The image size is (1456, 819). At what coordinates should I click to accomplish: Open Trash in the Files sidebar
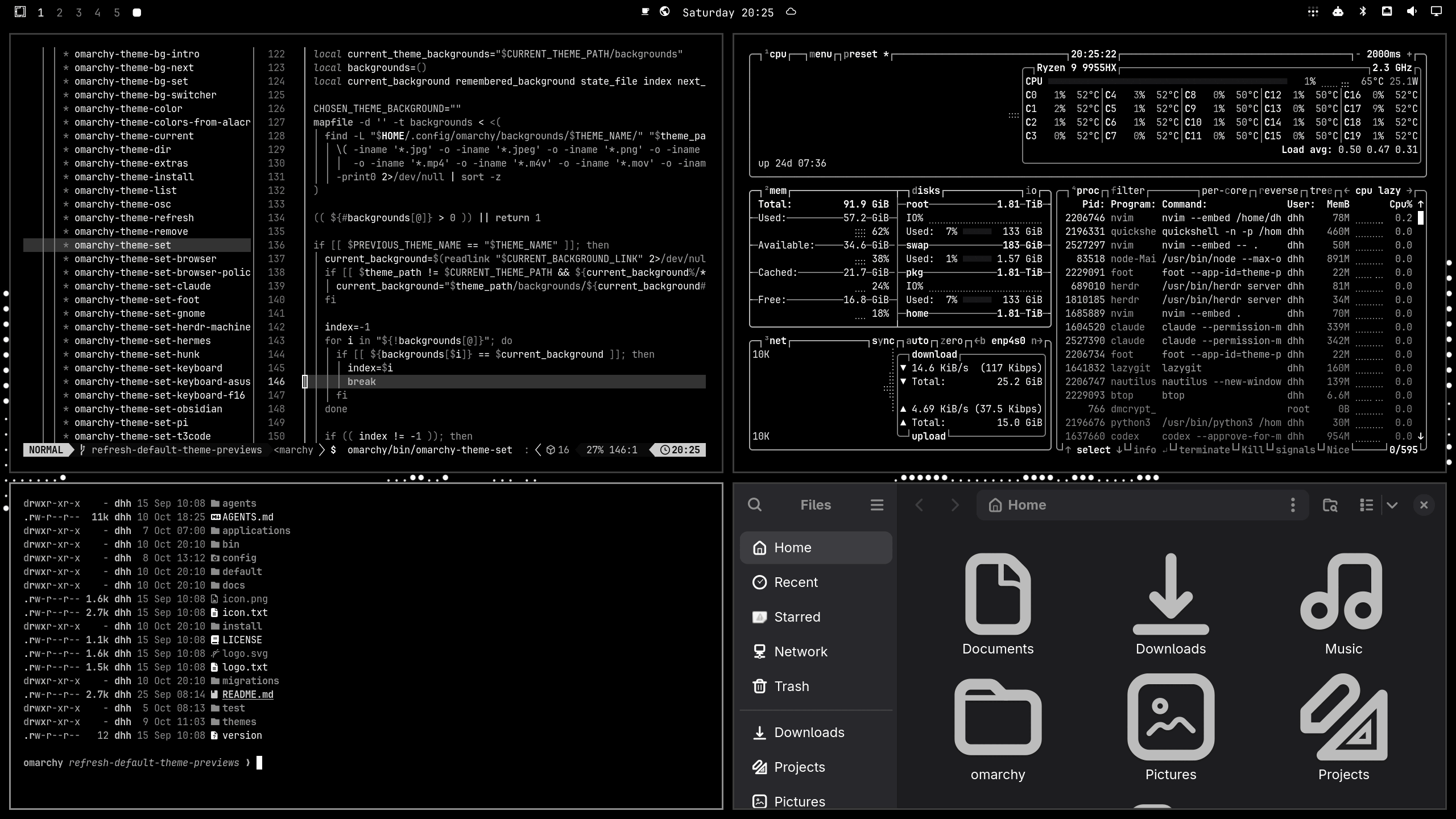click(816, 686)
